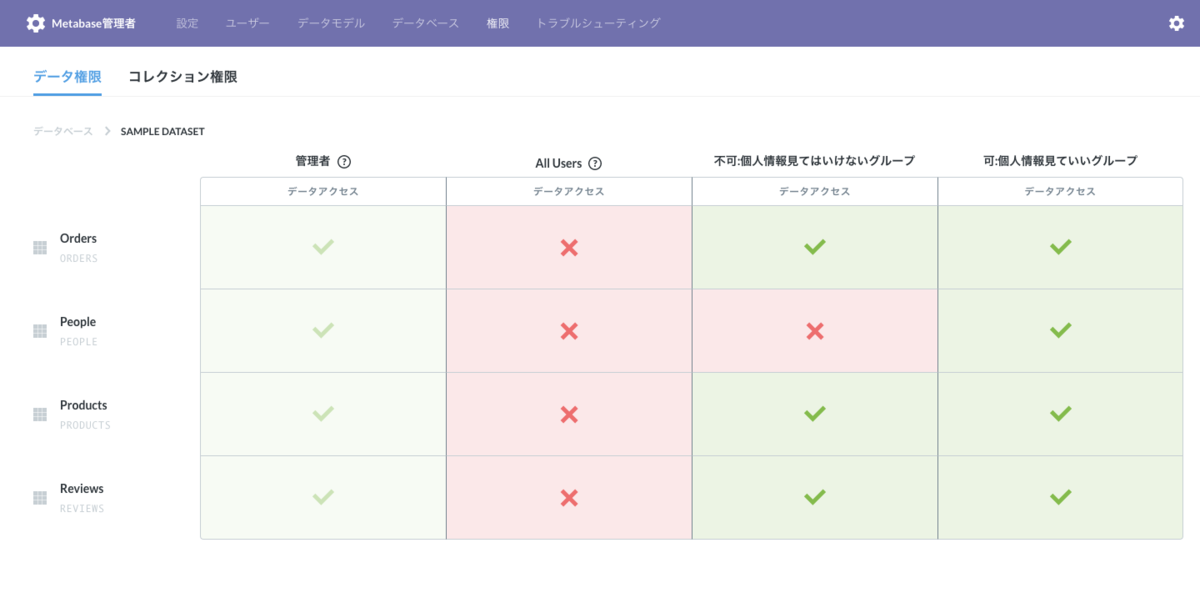Screen dimensions: 1200x598
Task: Click the Reviews table grid icon
Action: pos(40,497)
